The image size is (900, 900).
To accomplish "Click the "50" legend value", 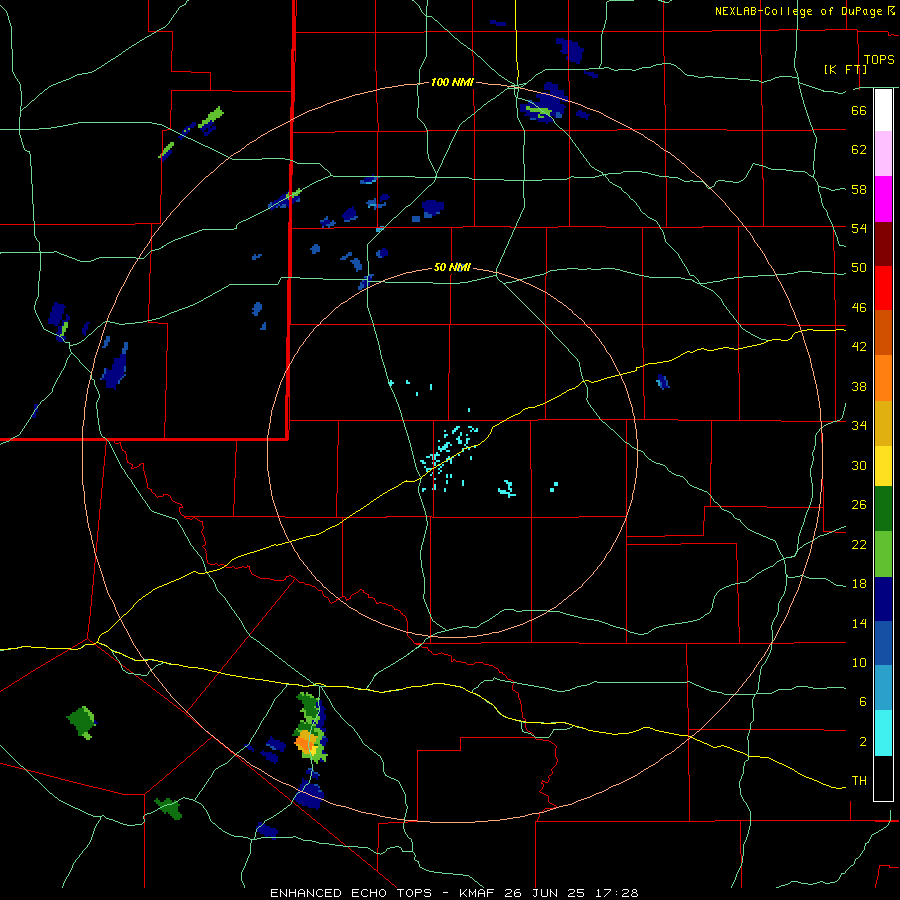I will click(859, 268).
